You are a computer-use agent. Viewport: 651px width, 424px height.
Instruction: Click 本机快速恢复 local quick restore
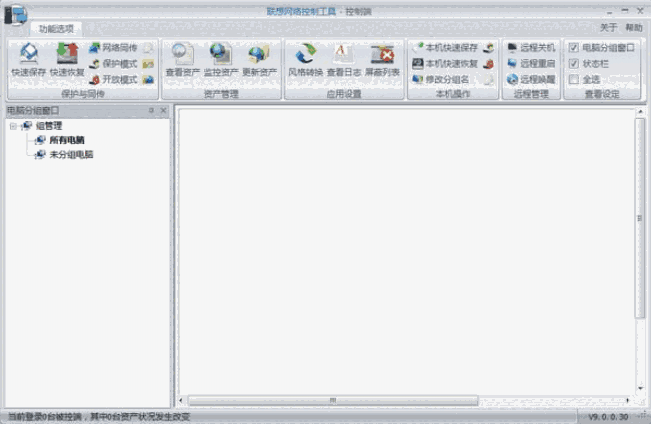445,64
